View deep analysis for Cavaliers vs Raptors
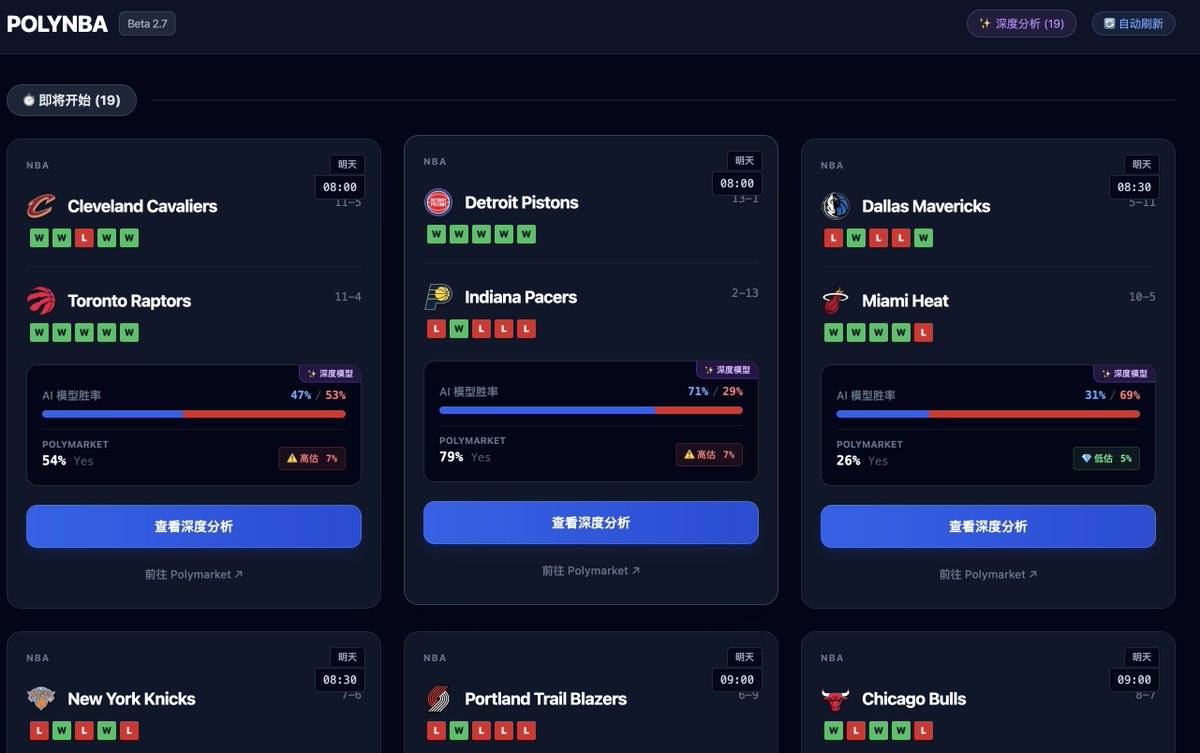 194,526
